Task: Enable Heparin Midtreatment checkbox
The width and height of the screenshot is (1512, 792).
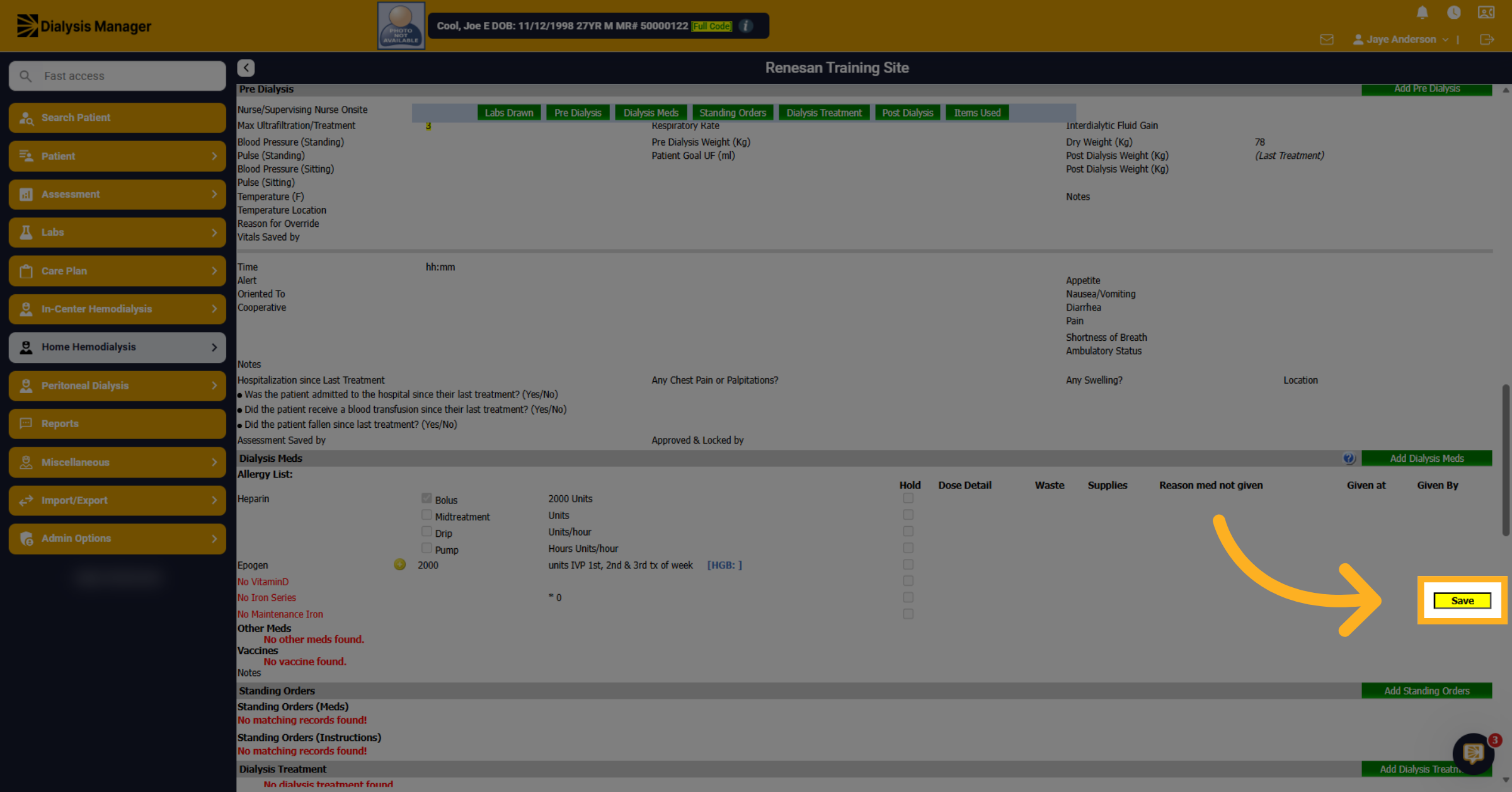Action: [427, 515]
